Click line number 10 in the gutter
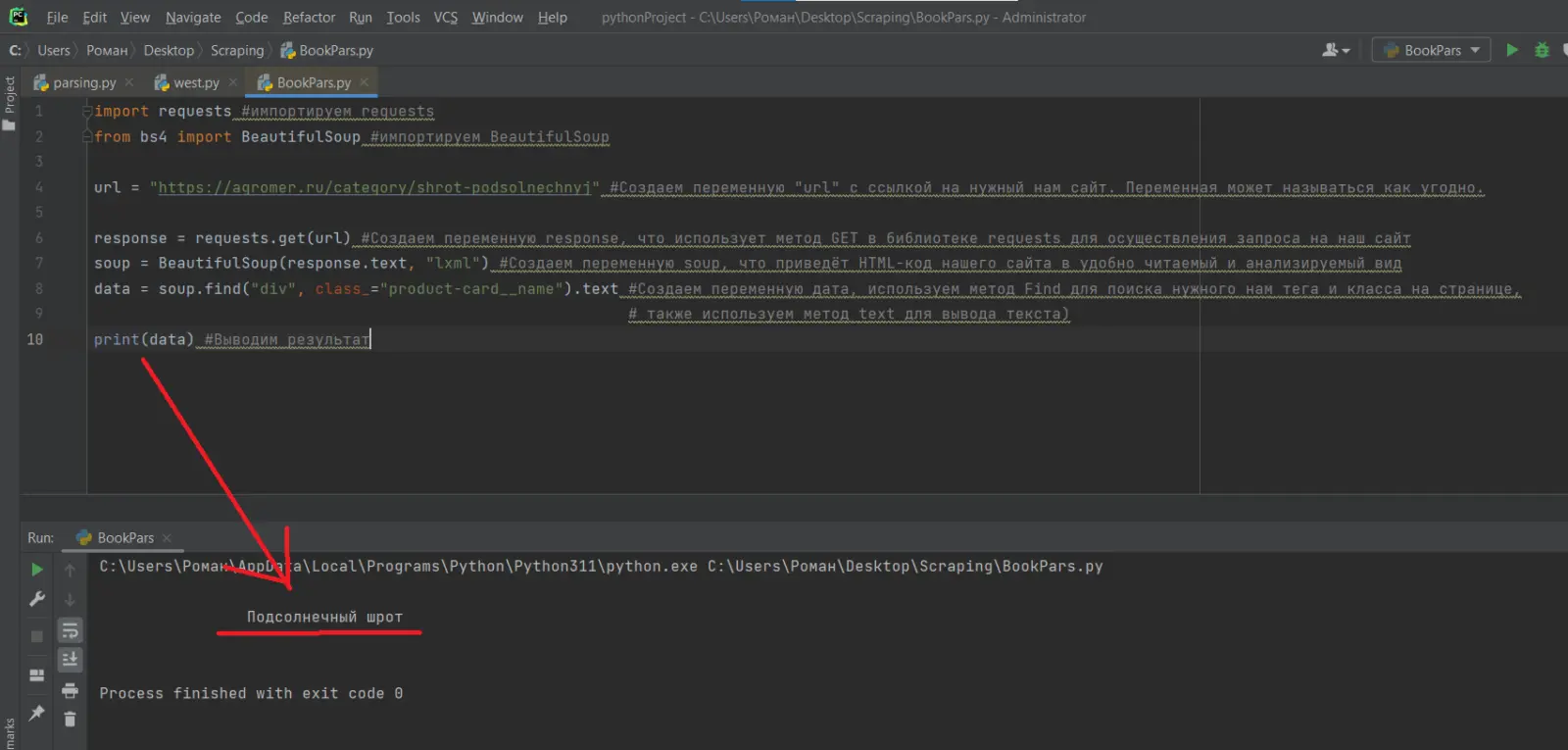1568x750 pixels. coord(34,339)
